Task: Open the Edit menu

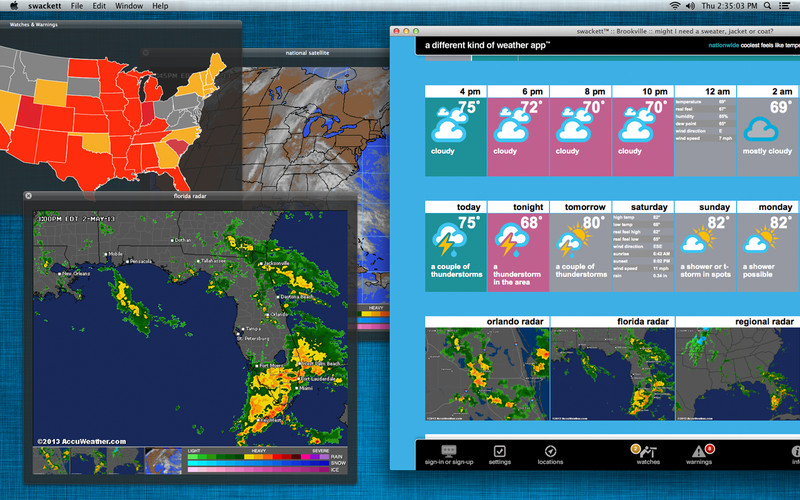Action: [x=99, y=6]
